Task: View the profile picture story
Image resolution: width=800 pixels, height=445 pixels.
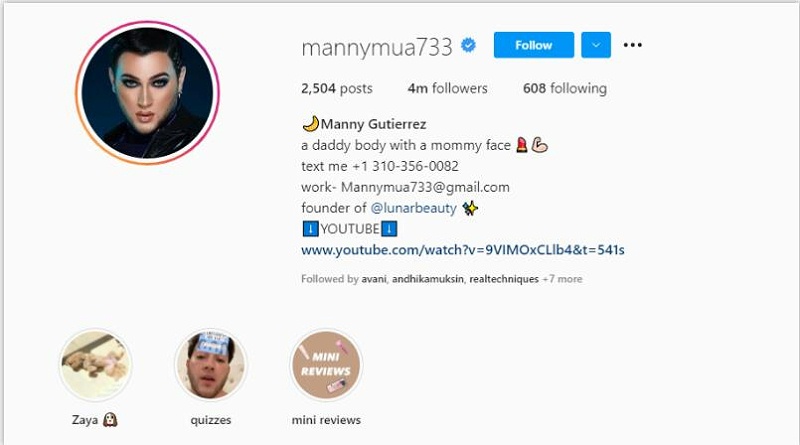Action: pos(147,93)
